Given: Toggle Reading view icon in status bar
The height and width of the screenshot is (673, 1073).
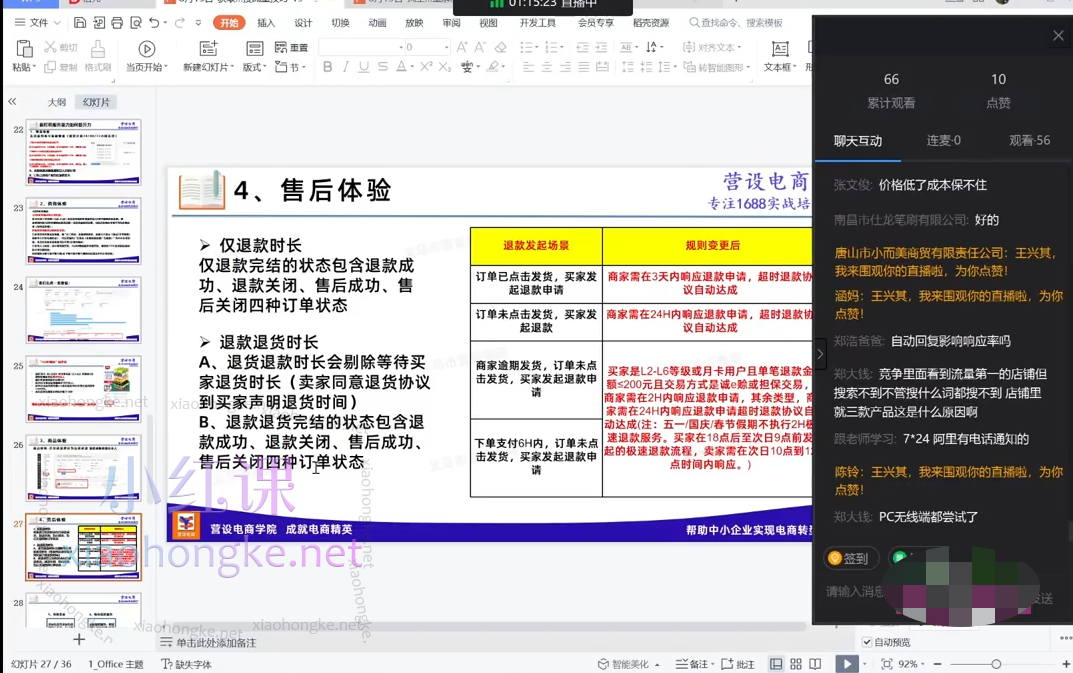Looking at the screenshot, I should pyautogui.click(x=815, y=664).
